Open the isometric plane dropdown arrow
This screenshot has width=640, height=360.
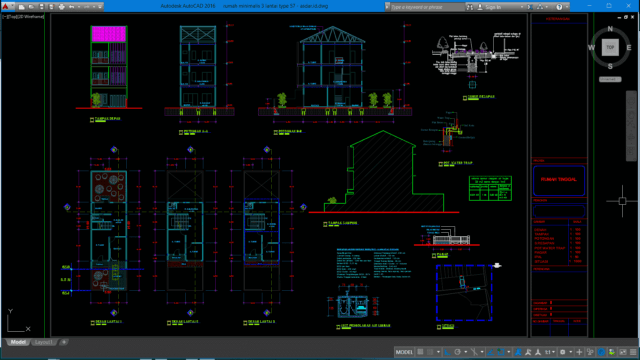pos(482,352)
